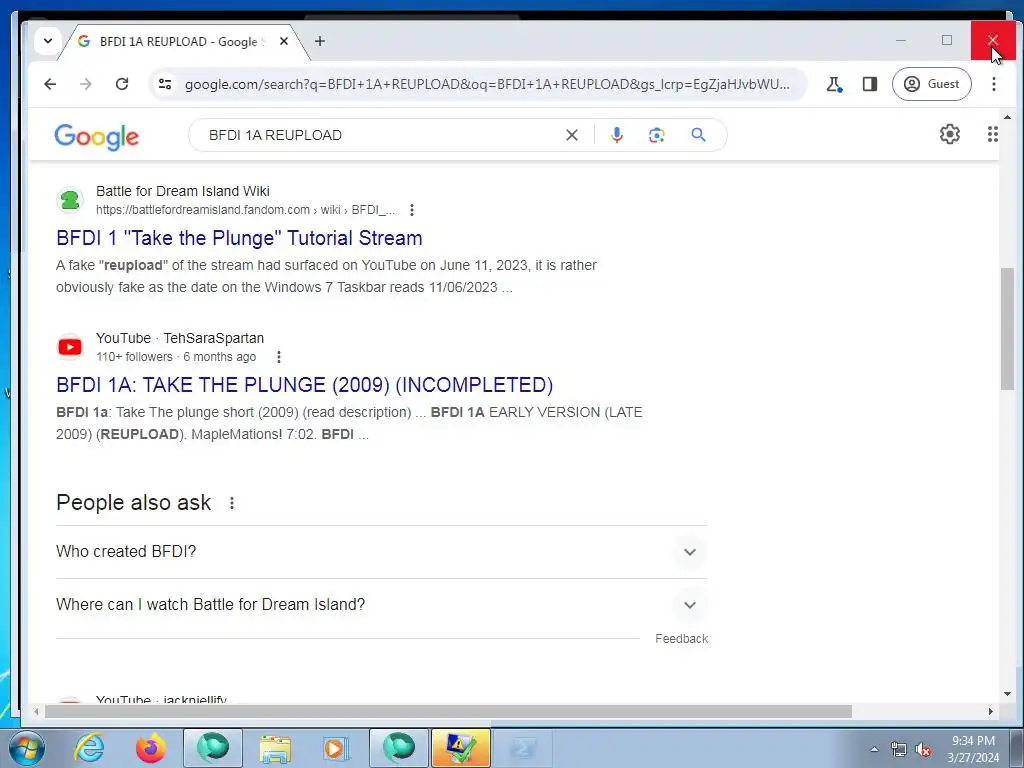Expand "Where can I watch Battle for Dream Island?"

pos(381,605)
